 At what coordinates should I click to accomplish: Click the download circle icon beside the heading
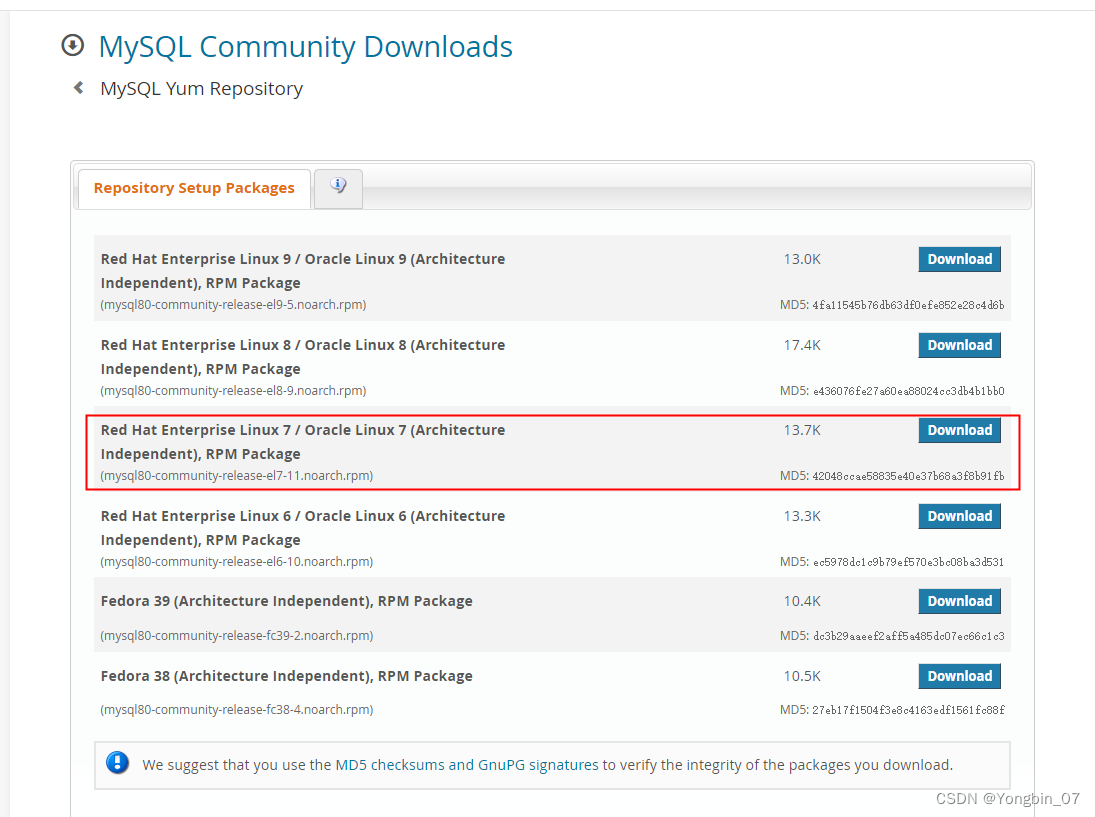[73, 45]
